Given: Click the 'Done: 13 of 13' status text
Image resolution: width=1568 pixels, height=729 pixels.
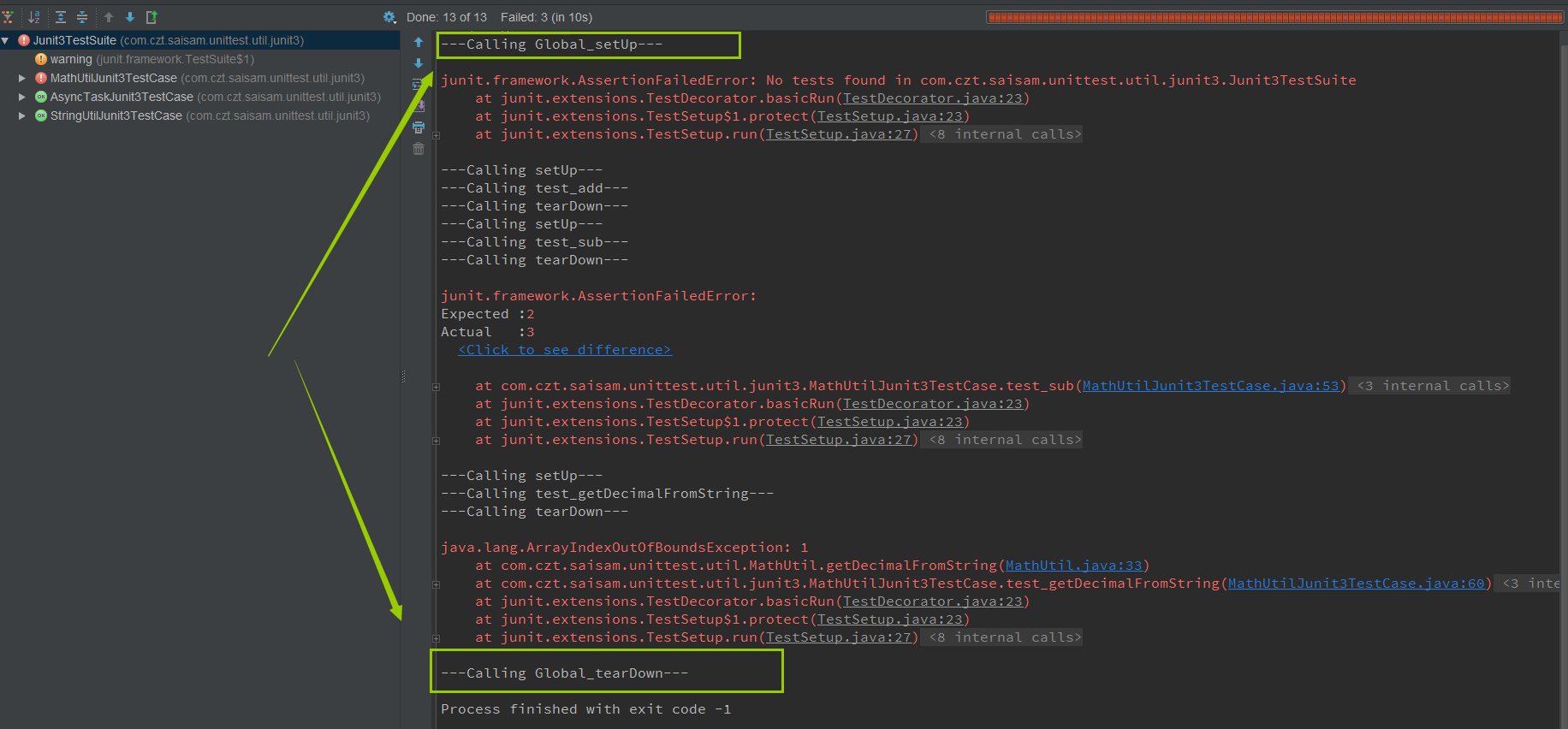Looking at the screenshot, I should point(447,17).
